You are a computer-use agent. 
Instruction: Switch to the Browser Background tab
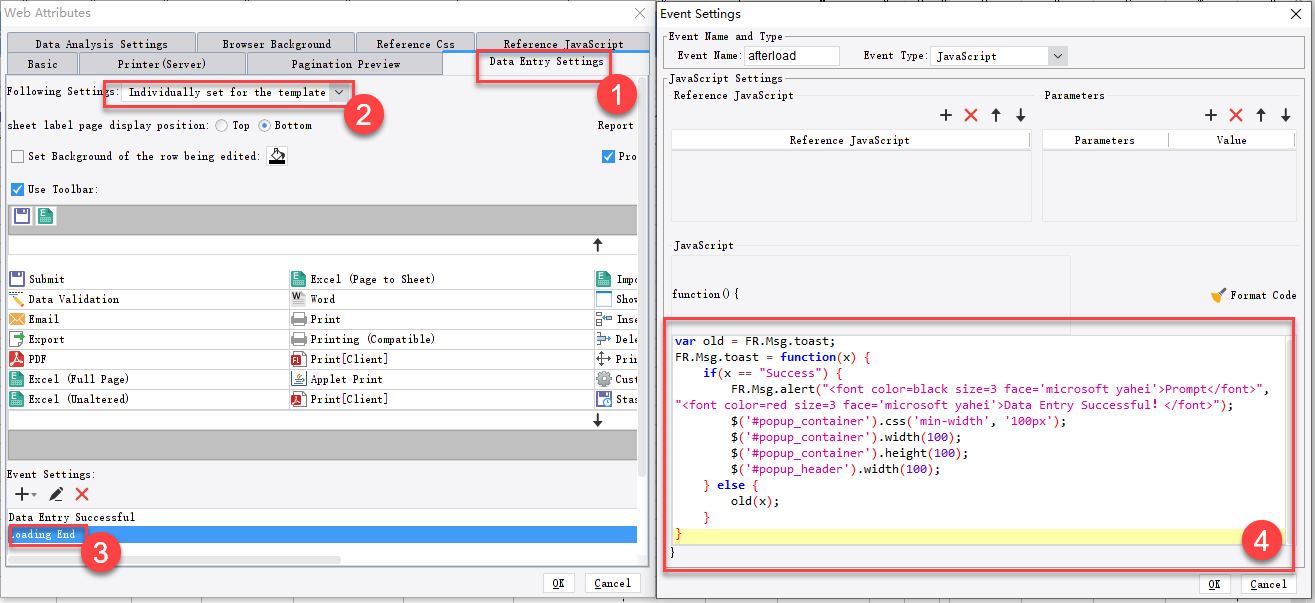pyautogui.click(x=275, y=42)
